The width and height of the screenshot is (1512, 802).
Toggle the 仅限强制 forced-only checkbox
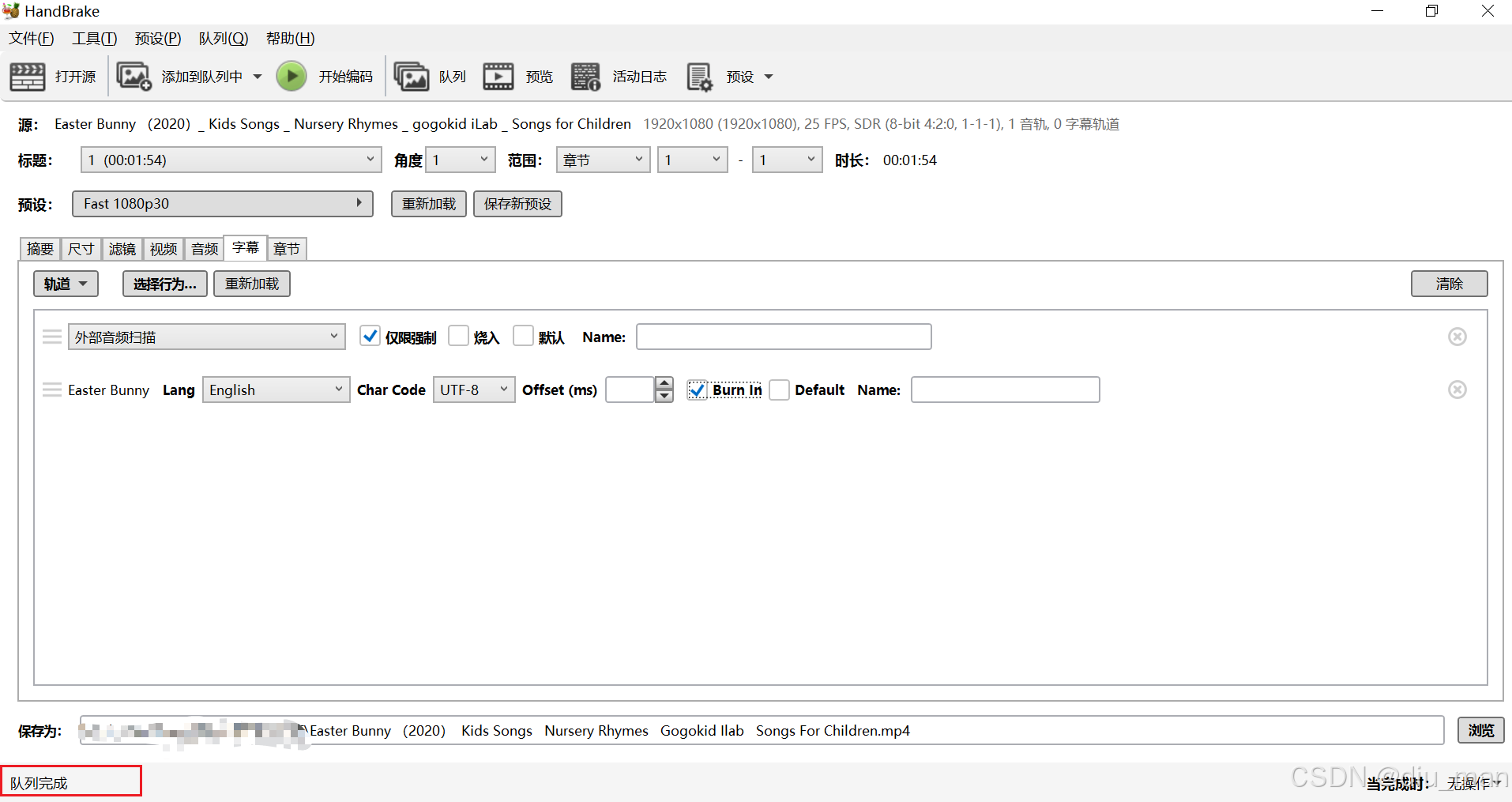coord(370,336)
